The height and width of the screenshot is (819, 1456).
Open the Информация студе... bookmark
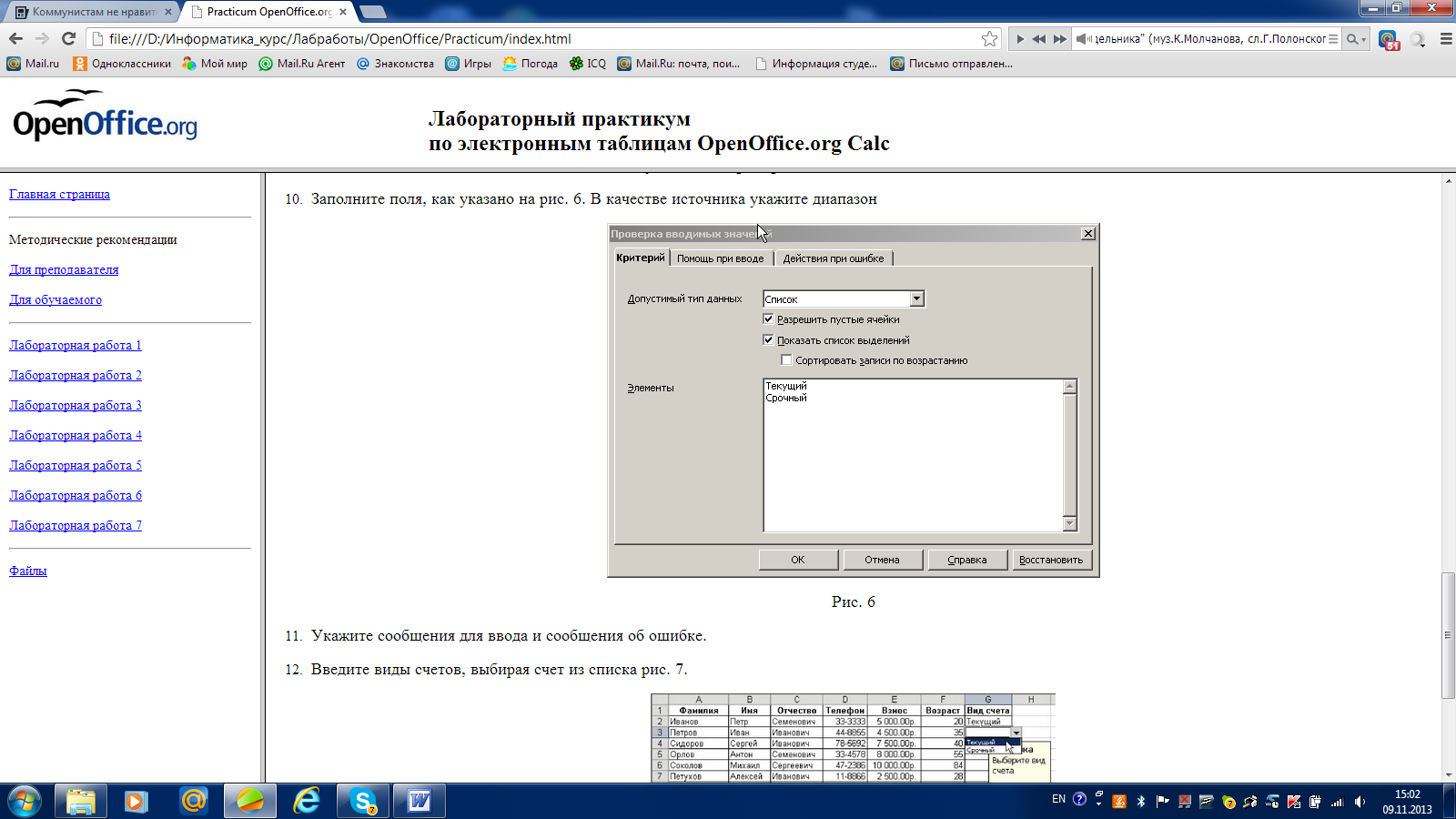pyautogui.click(x=816, y=64)
